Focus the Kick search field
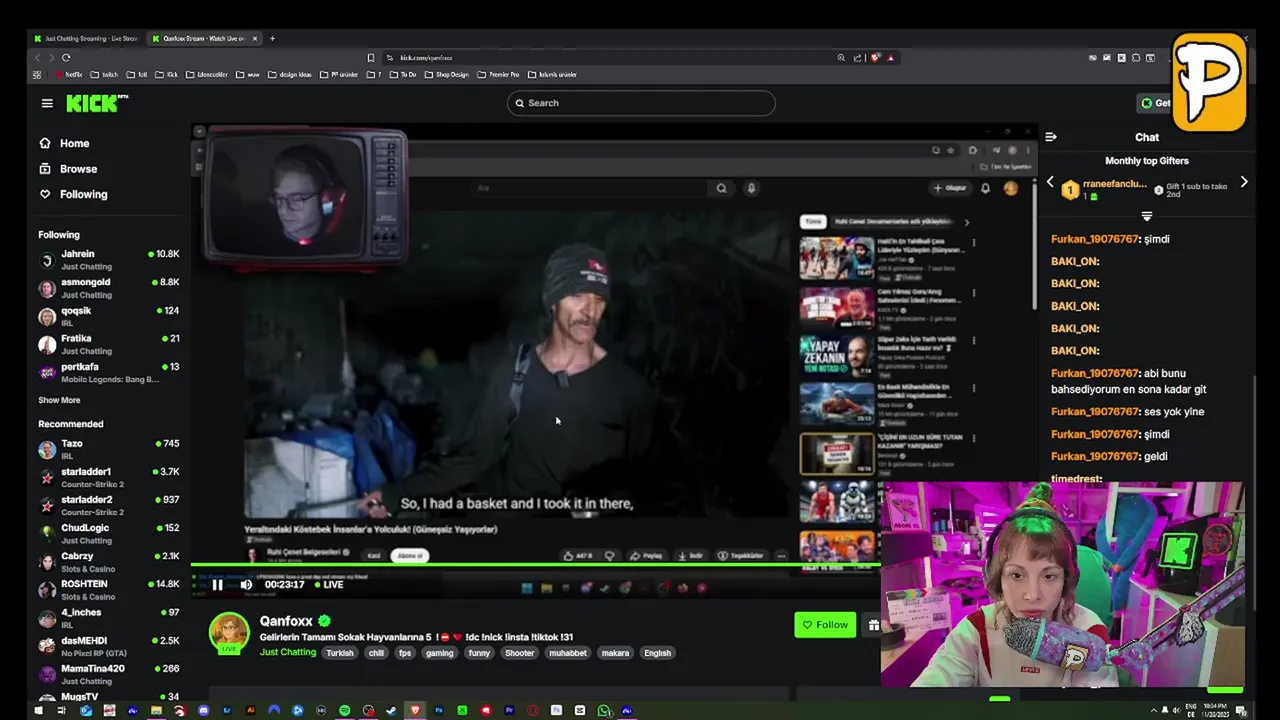Screen dimensions: 1280x720 click(x=641, y=103)
